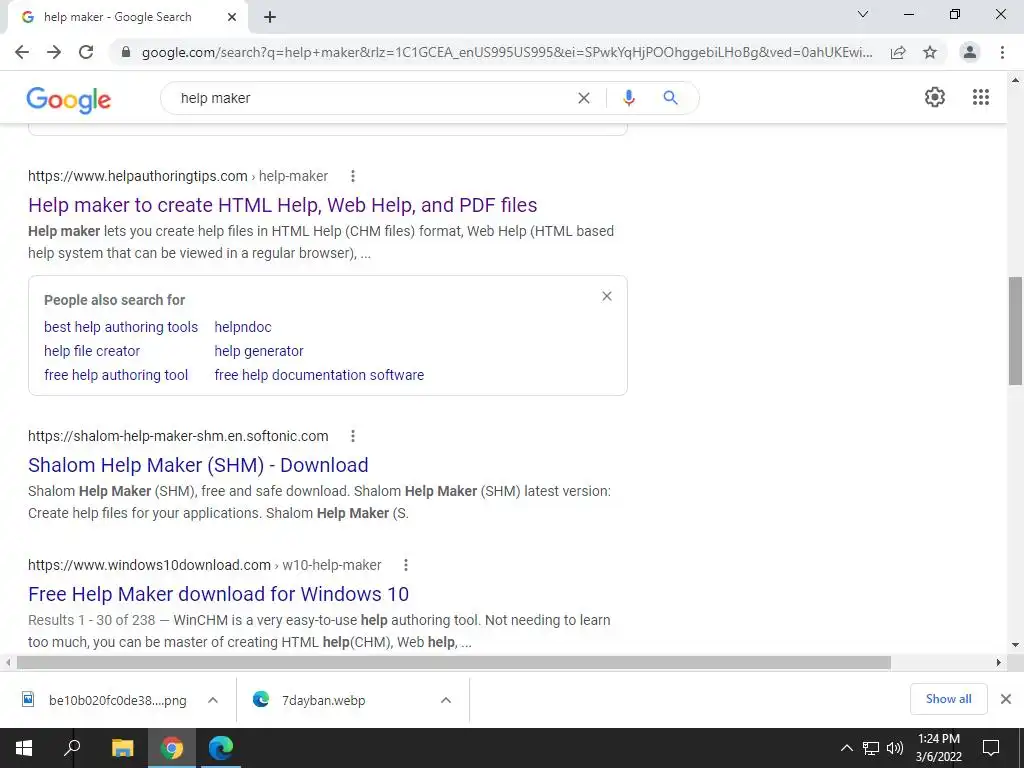The width and height of the screenshot is (1024, 768).
Task: Click the address bar URL
Action: pyautogui.click(x=507, y=52)
